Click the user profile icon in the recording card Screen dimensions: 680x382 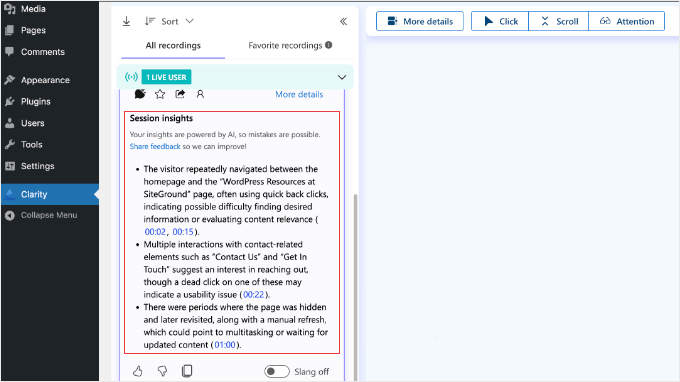[200, 94]
